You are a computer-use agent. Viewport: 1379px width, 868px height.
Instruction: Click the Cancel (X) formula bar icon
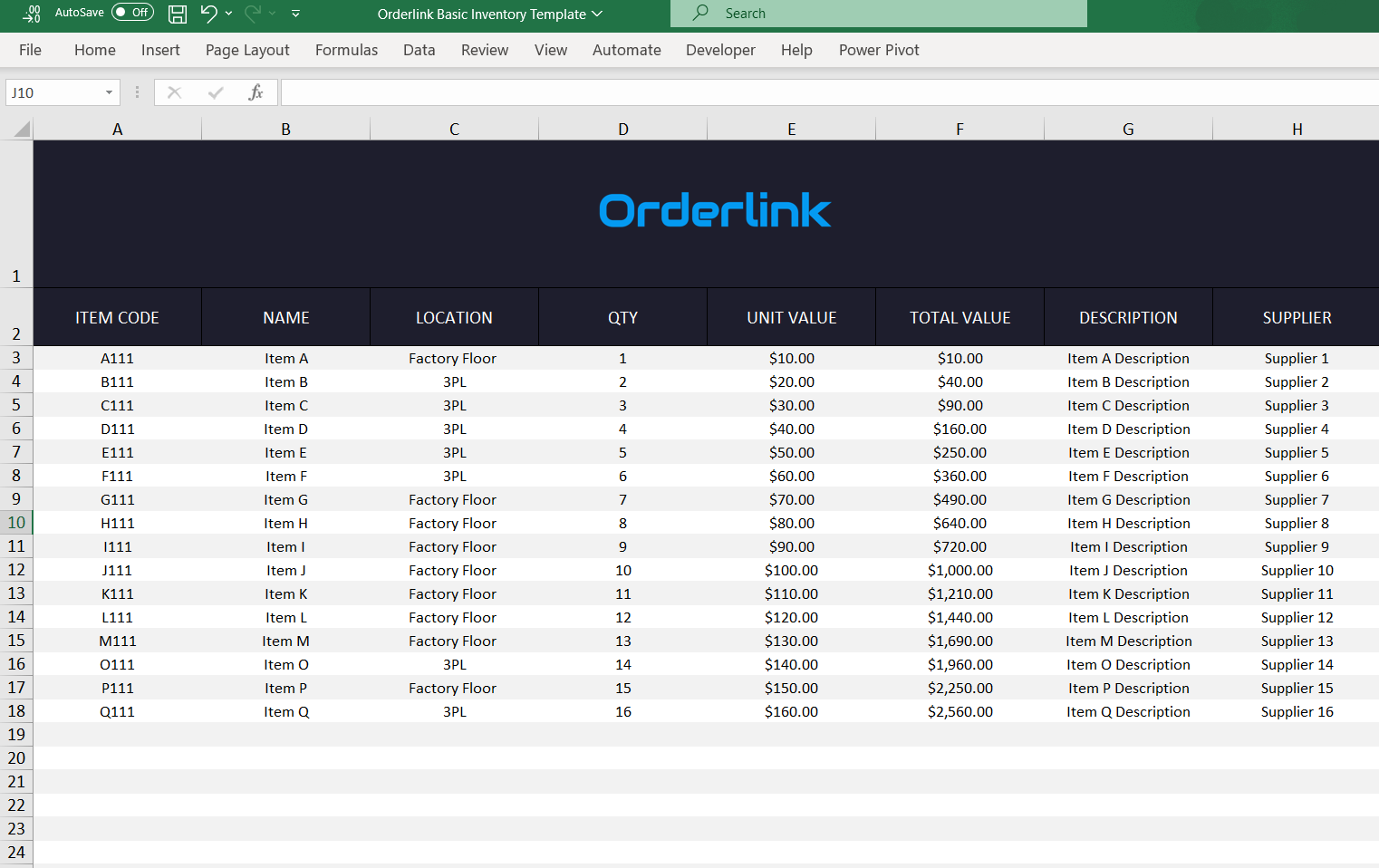pyautogui.click(x=175, y=92)
